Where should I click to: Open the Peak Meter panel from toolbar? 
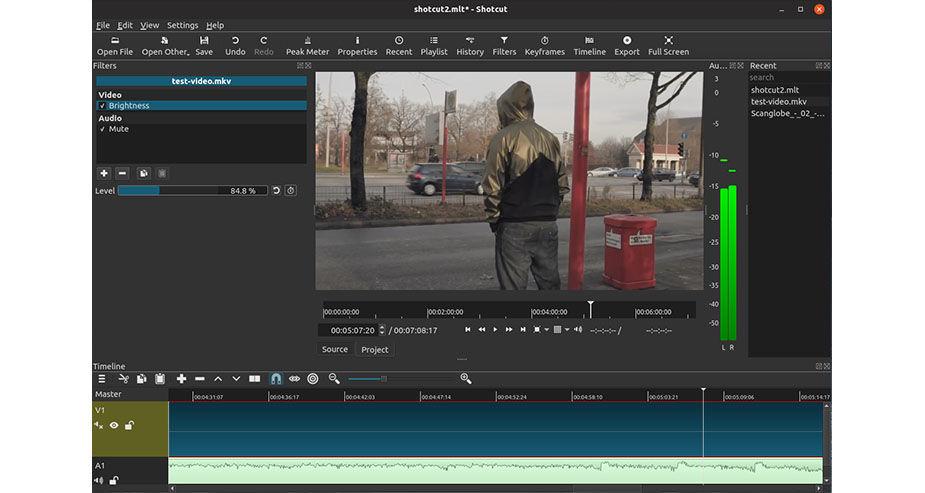point(307,45)
